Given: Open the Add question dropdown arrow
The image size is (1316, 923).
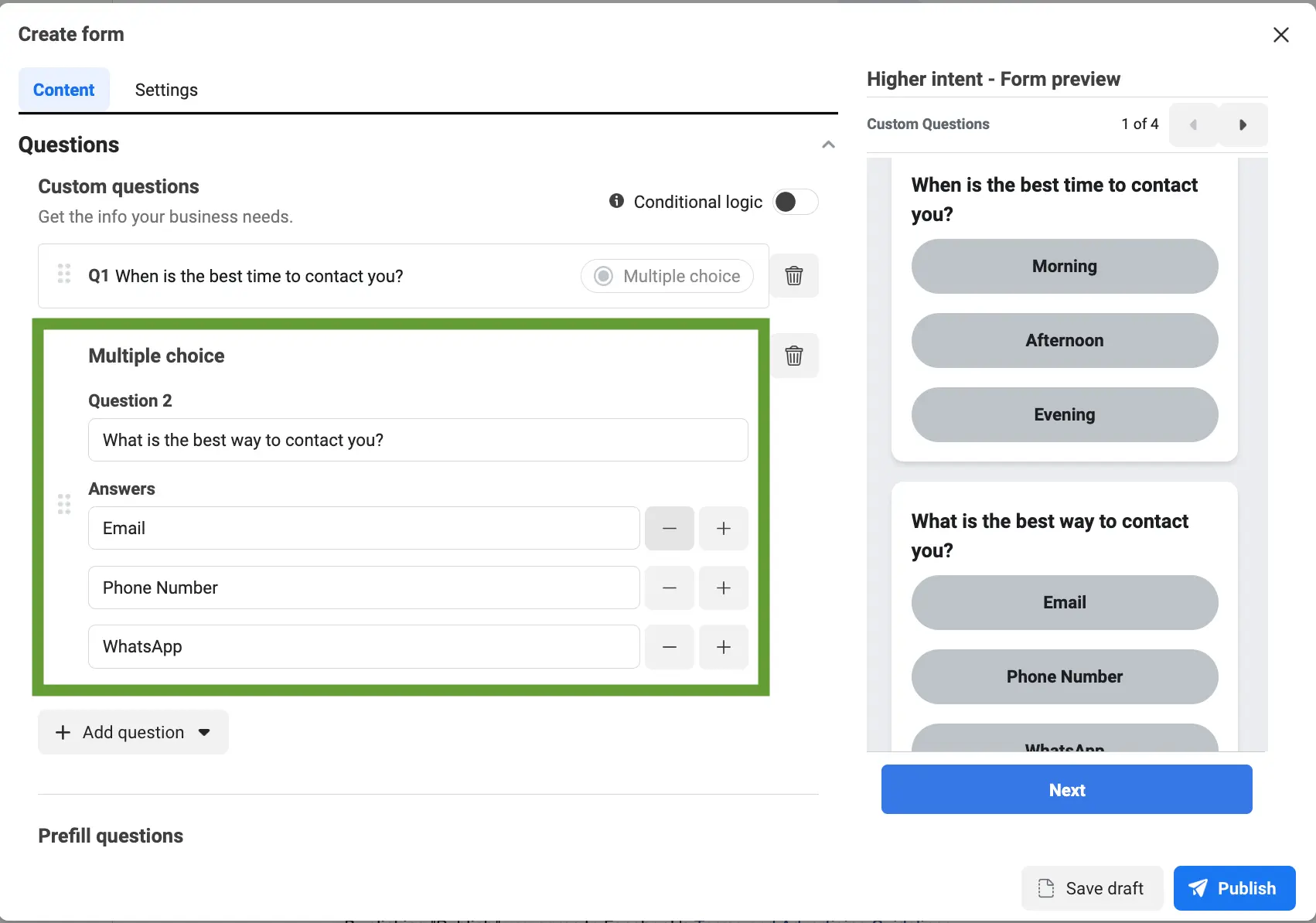Looking at the screenshot, I should (x=203, y=732).
